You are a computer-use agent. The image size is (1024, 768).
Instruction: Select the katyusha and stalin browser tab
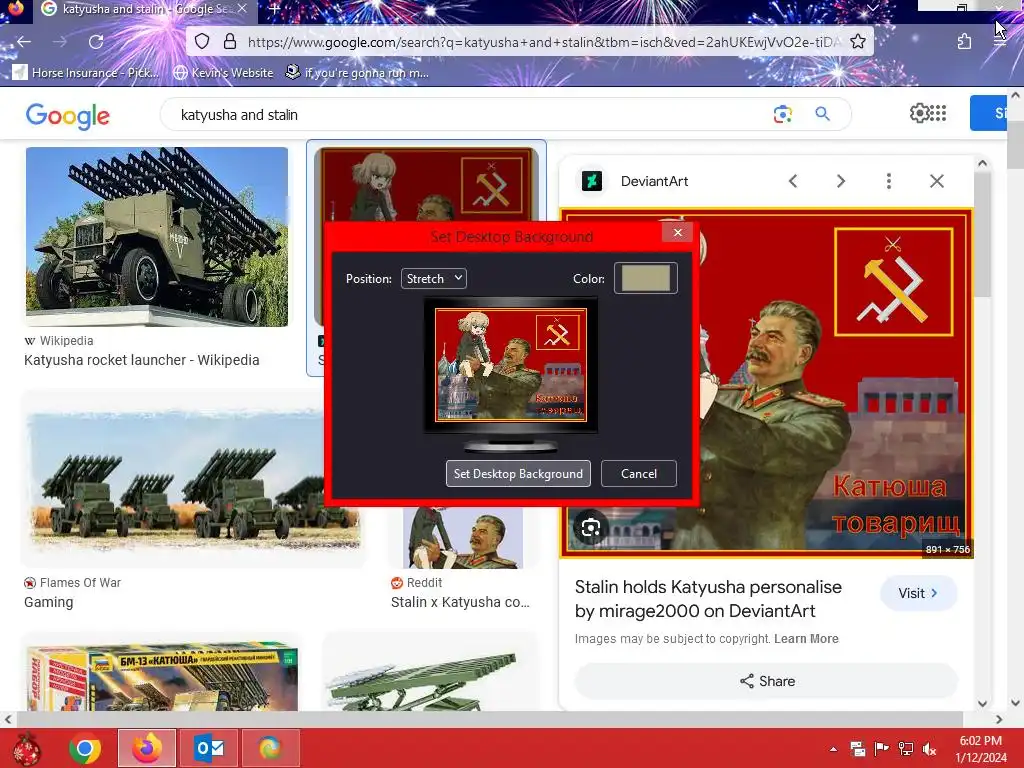(145, 9)
